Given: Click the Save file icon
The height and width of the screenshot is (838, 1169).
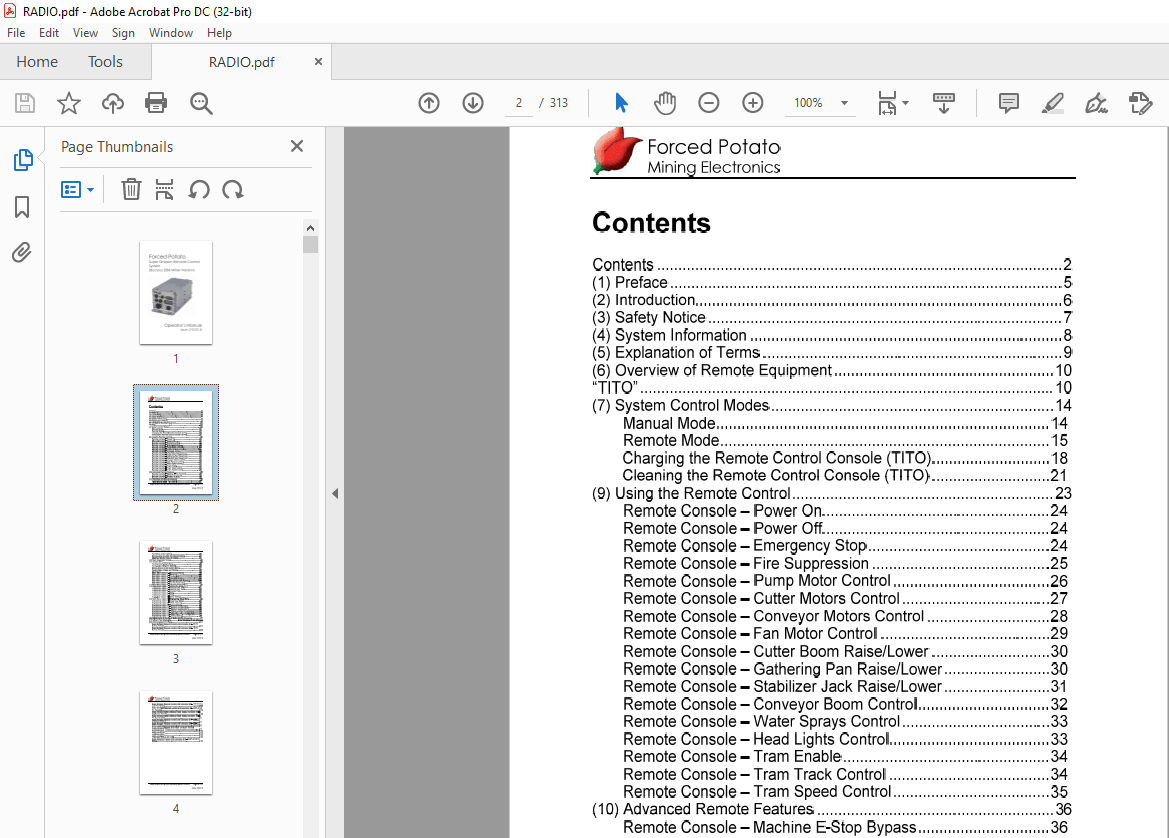Looking at the screenshot, I should coord(25,103).
